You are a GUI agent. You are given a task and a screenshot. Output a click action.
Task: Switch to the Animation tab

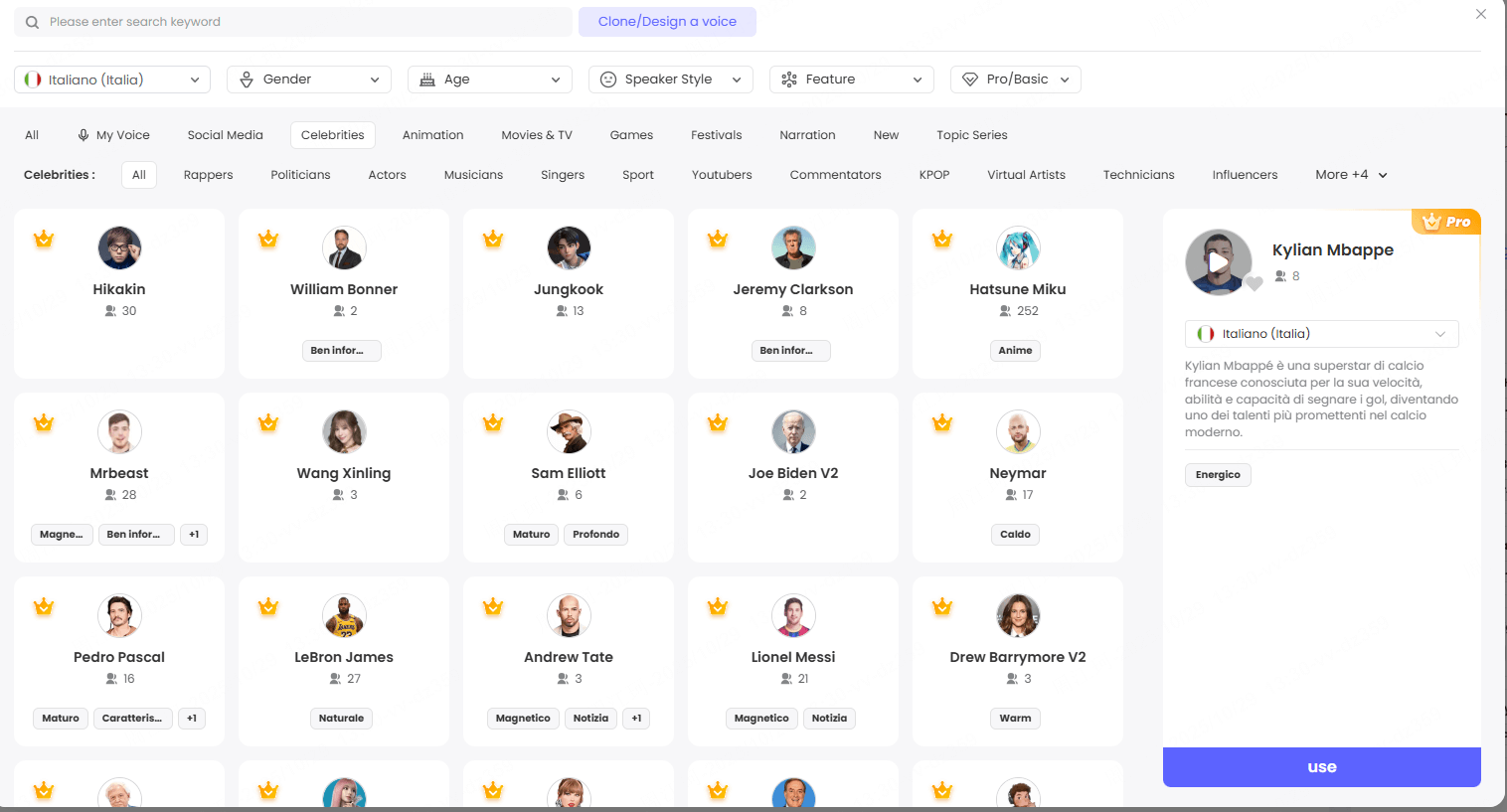(x=432, y=135)
